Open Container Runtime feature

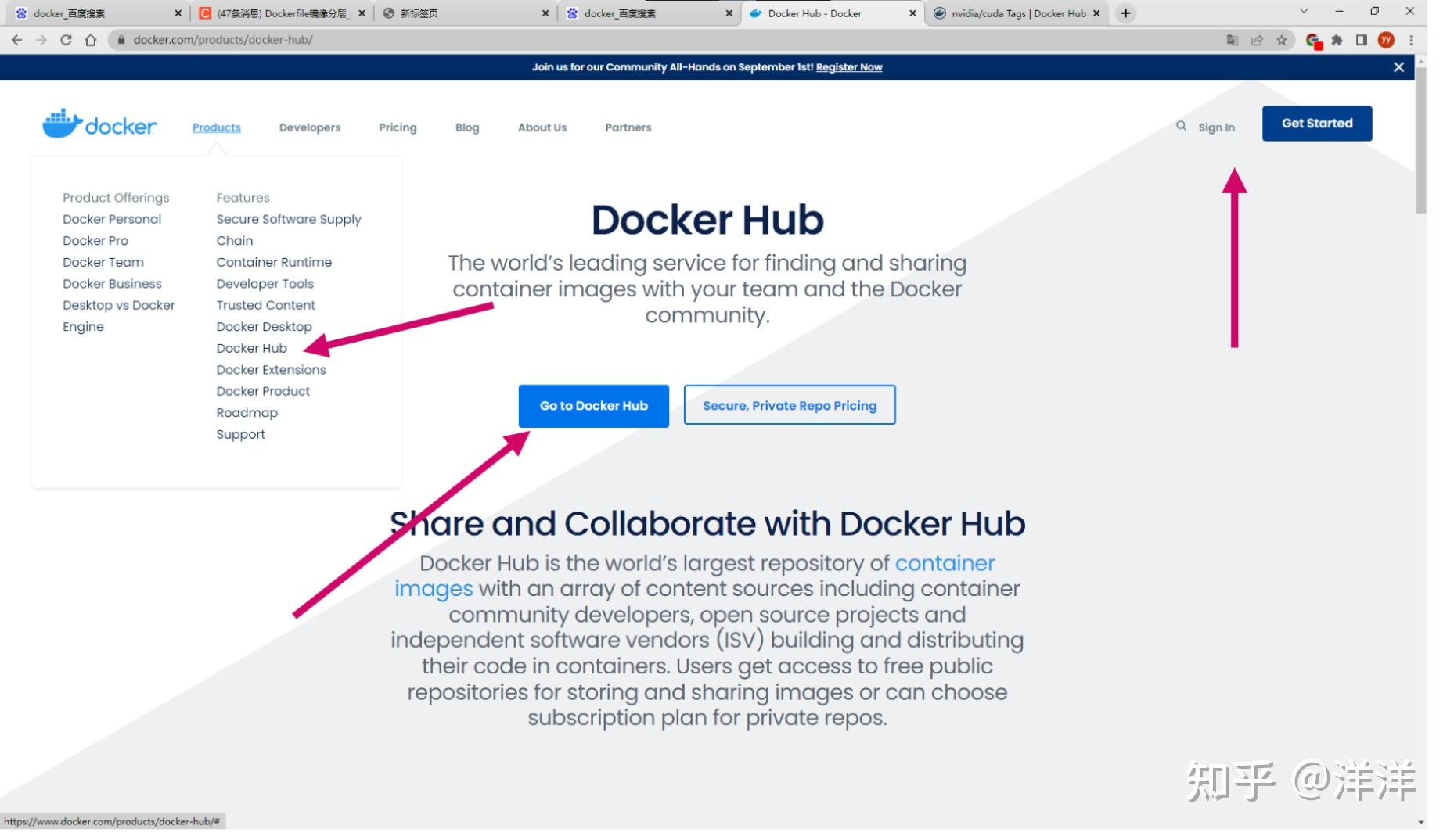click(x=274, y=262)
